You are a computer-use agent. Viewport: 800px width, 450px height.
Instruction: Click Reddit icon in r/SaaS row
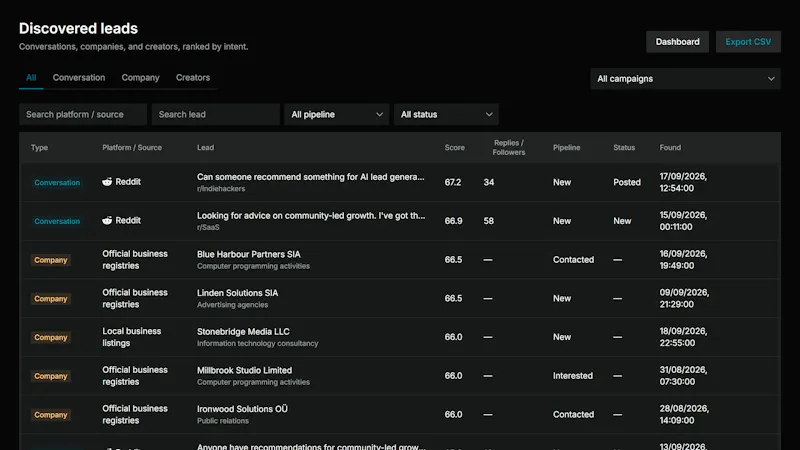(107, 220)
